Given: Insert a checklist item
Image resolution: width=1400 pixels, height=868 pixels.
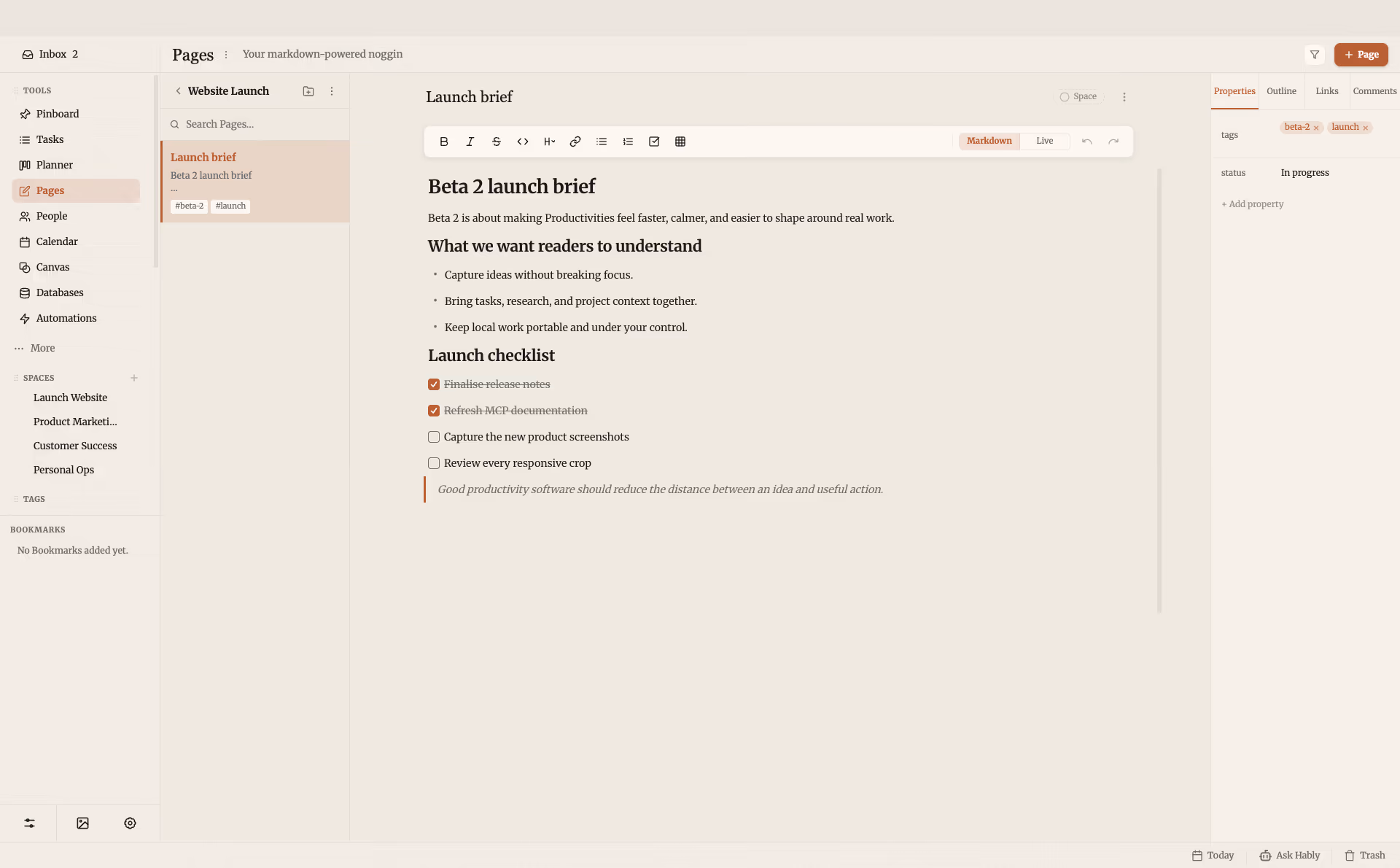Looking at the screenshot, I should (654, 142).
